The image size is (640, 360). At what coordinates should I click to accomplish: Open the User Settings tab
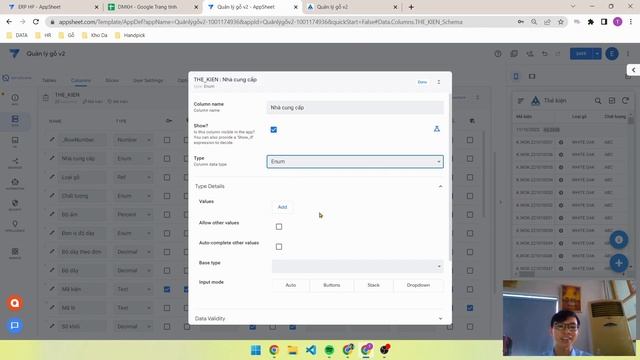[x=148, y=80]
